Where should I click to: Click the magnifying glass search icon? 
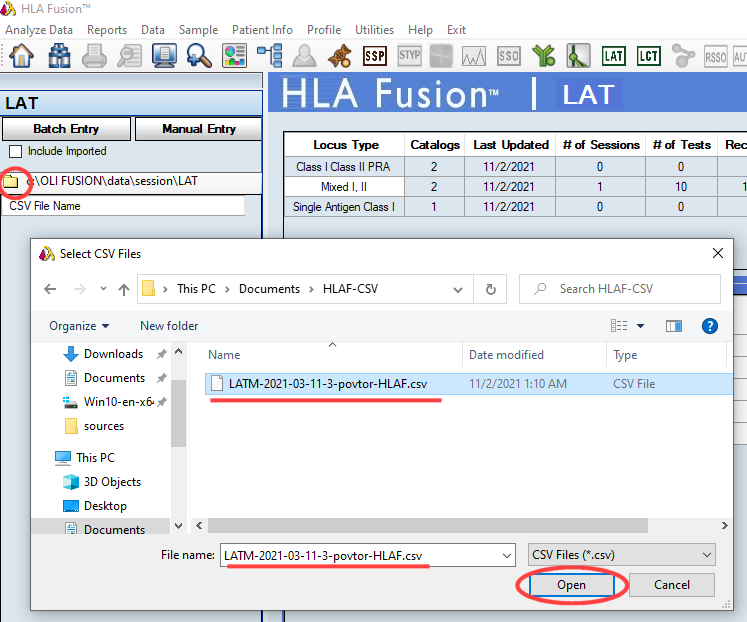pos(199,56)
